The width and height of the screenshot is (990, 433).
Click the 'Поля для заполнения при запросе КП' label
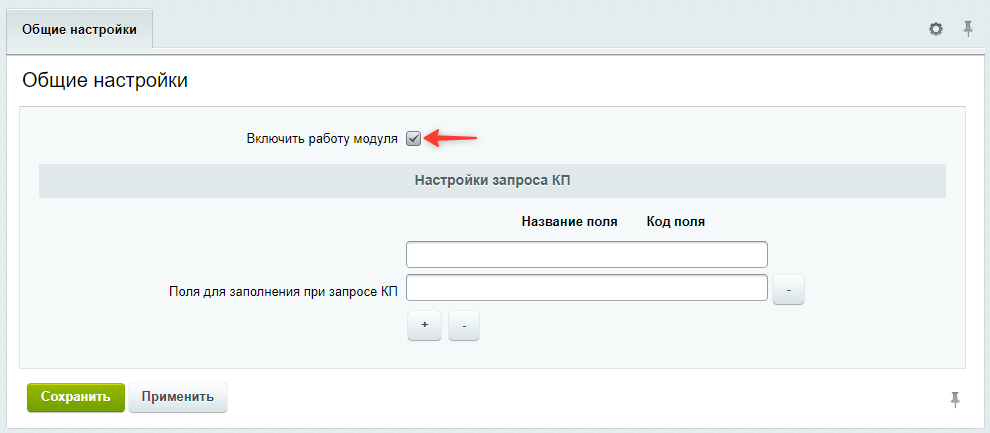(x=283, y=292)
